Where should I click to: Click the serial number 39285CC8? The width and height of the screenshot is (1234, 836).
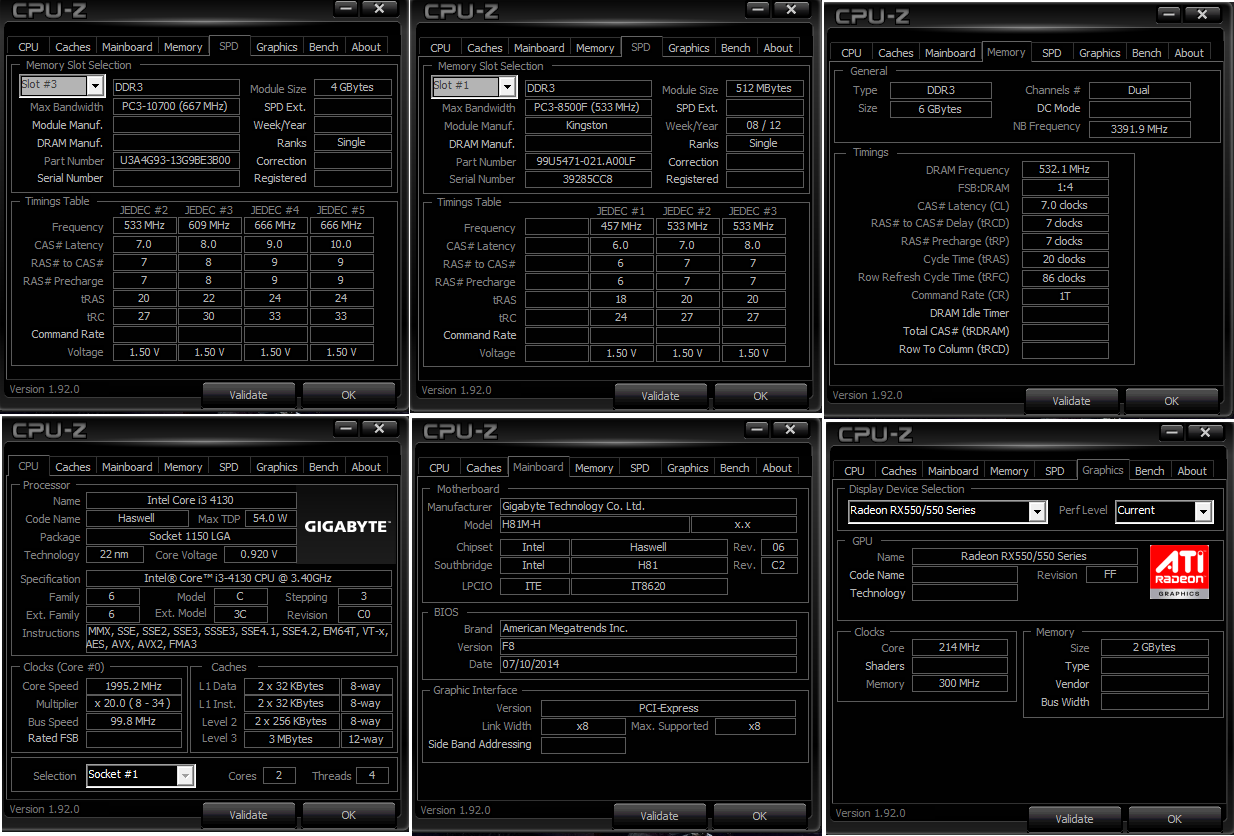pos(587,179)
